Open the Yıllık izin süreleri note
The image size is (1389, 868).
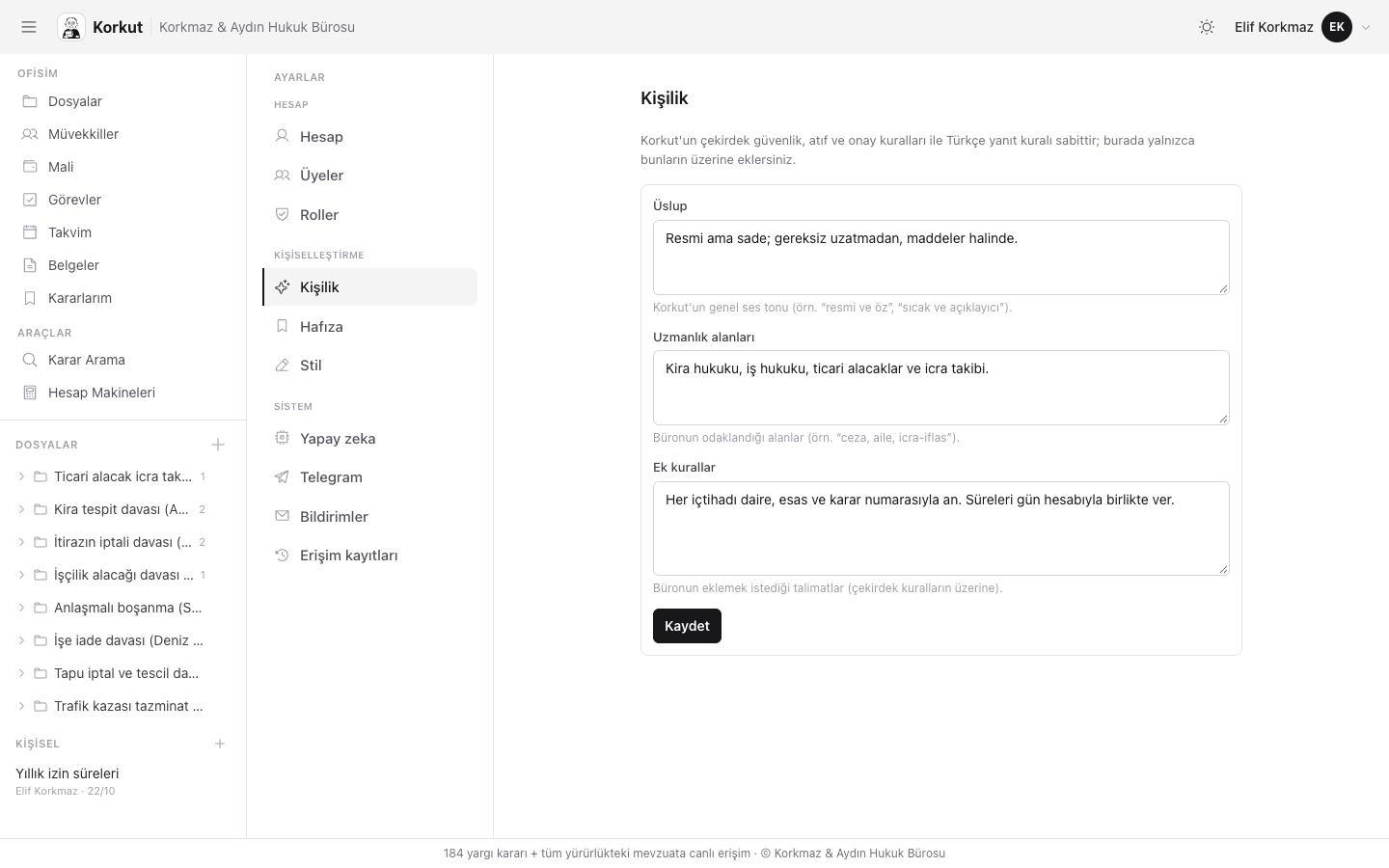click(x=68, y=773)
